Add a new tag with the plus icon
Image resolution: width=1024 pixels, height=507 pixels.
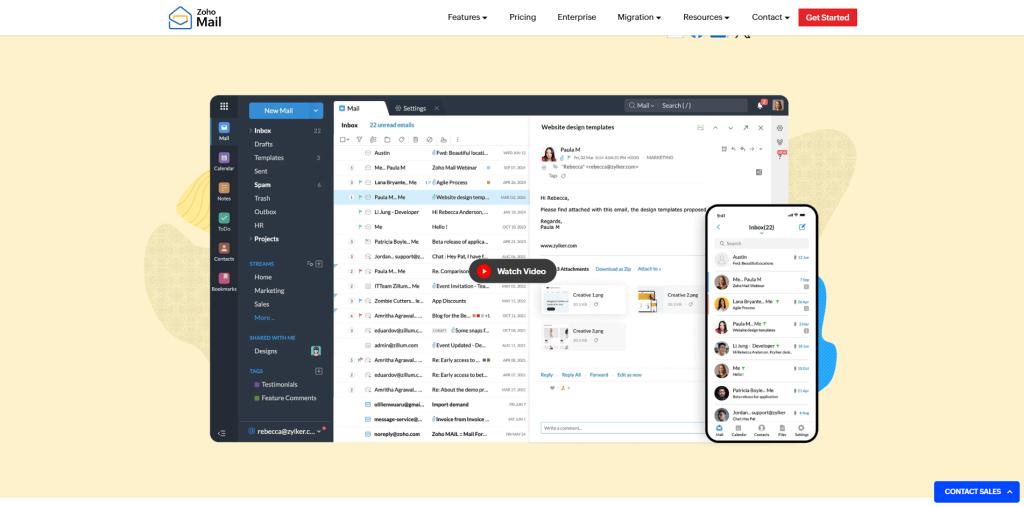tap(319, 371)
